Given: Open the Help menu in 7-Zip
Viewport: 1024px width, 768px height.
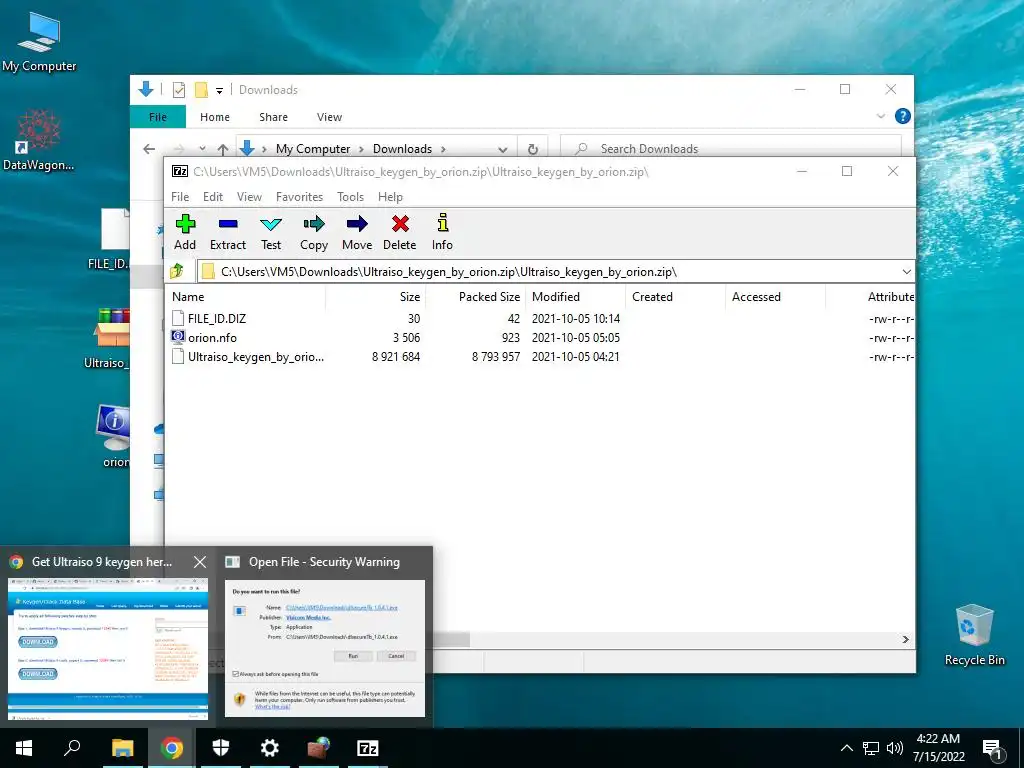Looking at the screenshot, I should (x=390, y=197).
